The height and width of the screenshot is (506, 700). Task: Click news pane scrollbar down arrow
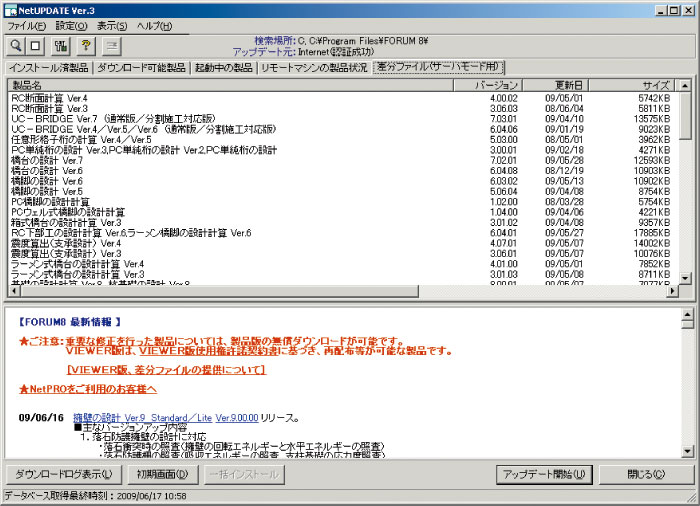tap(688, 452)
